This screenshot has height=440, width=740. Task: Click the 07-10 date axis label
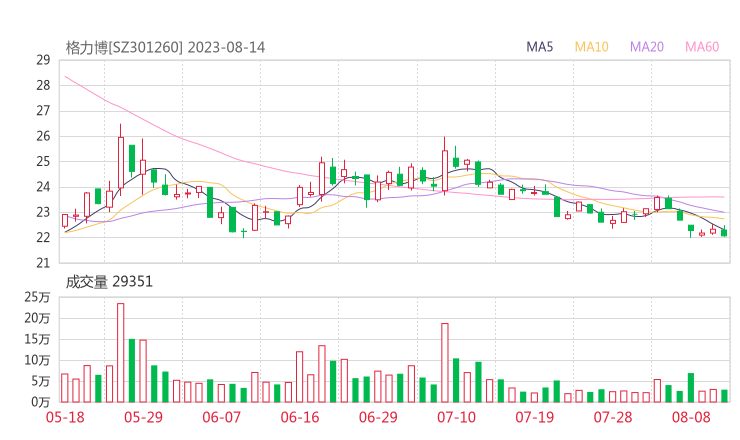[456, 417]
